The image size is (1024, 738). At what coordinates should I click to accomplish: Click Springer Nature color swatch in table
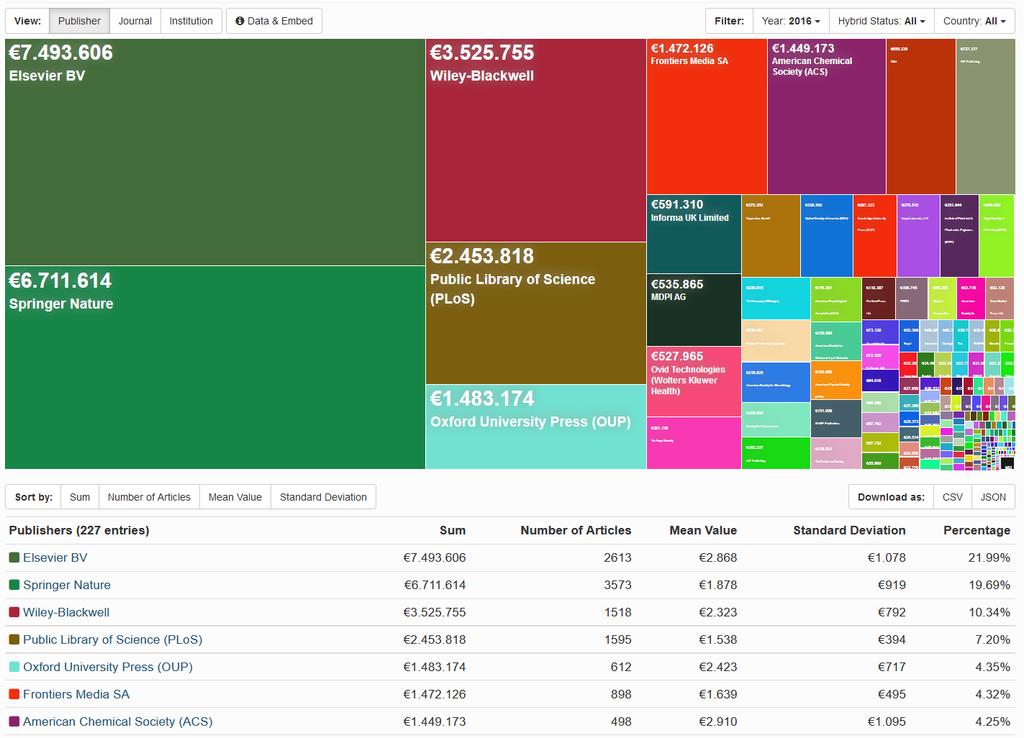click(14, 585)
